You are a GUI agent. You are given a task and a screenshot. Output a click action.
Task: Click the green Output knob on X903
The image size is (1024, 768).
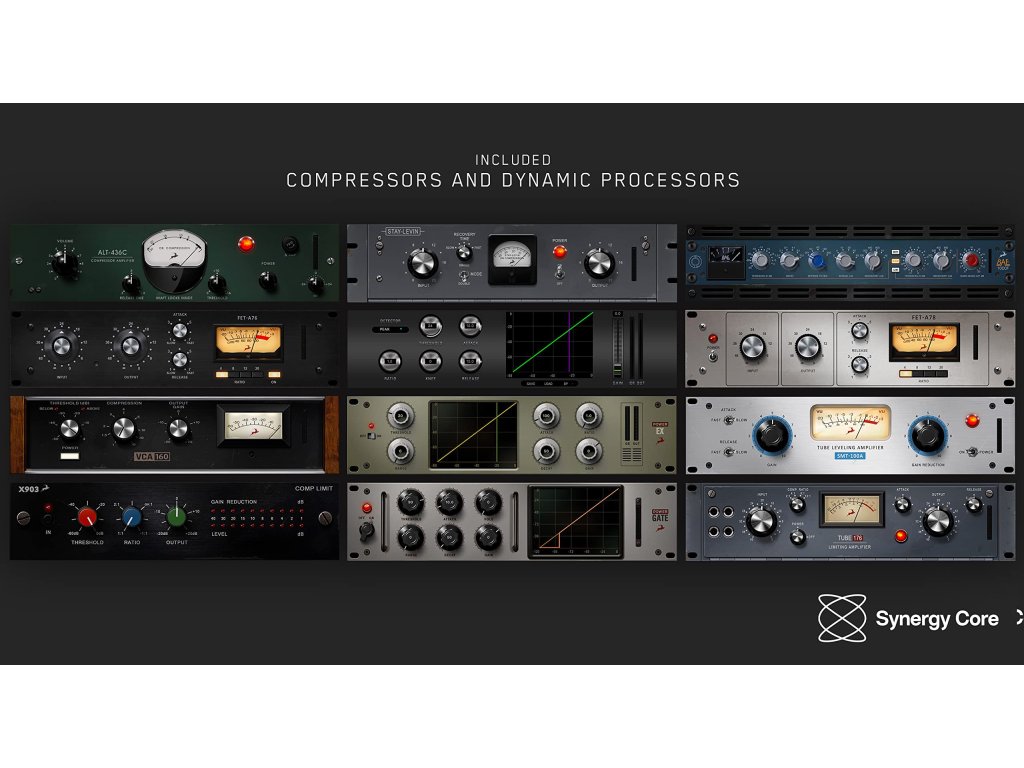click(176, 517)
